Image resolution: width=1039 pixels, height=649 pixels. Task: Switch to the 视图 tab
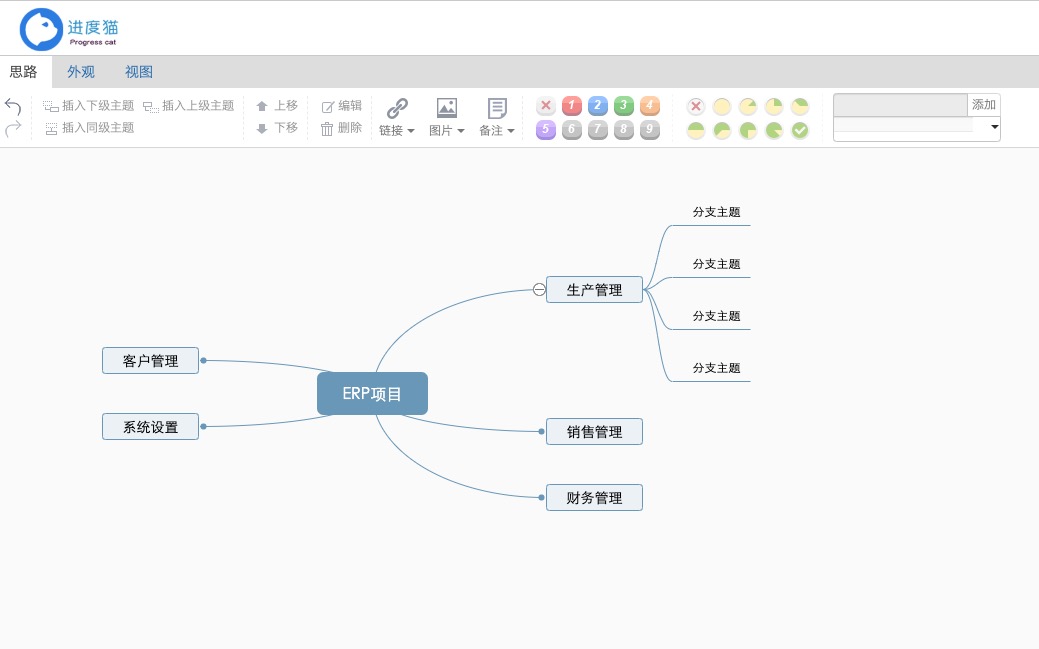(139, 72)
